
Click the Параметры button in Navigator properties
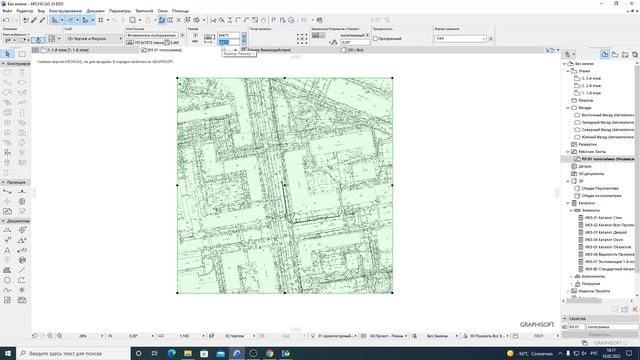click(x=600, y=334)
